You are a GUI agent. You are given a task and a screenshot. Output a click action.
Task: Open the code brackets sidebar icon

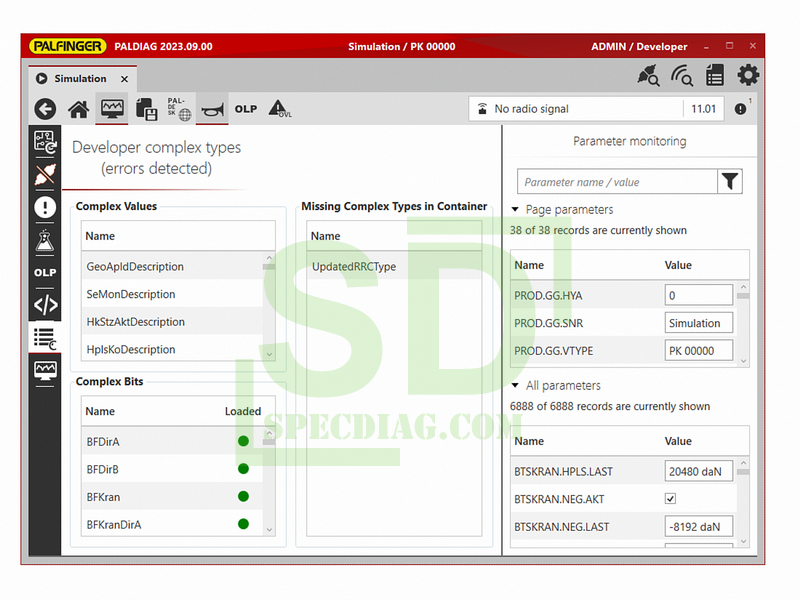coord(45,305)
